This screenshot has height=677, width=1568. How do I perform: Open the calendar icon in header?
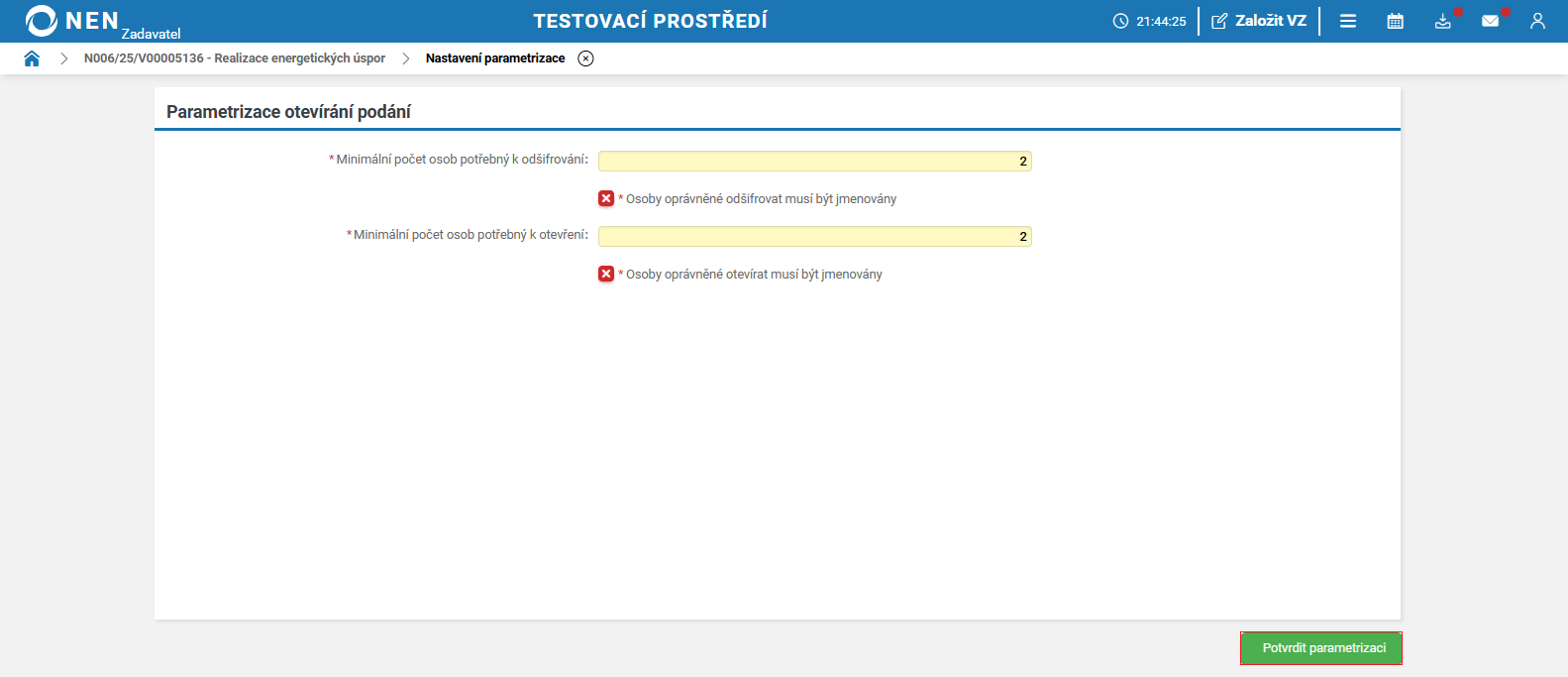(1395, 21)
